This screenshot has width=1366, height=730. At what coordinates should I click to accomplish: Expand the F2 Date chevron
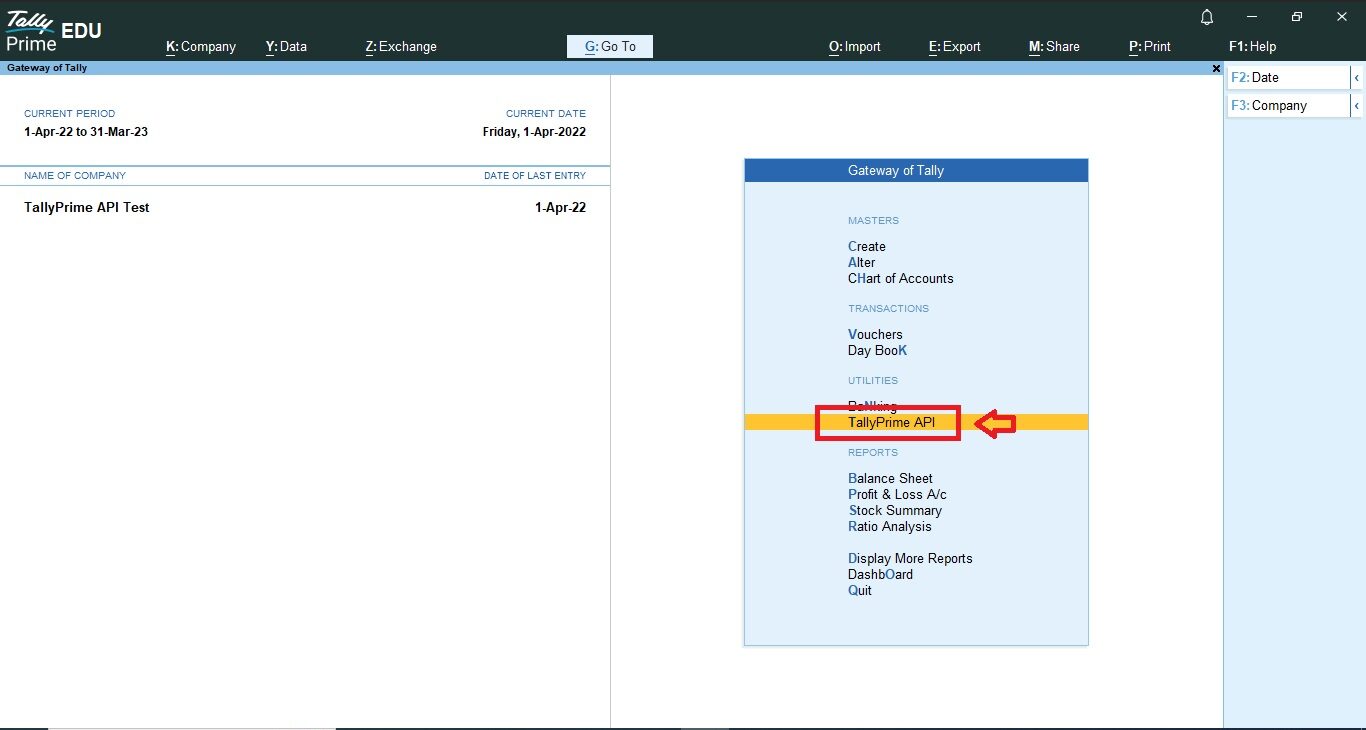(1357, 77)
